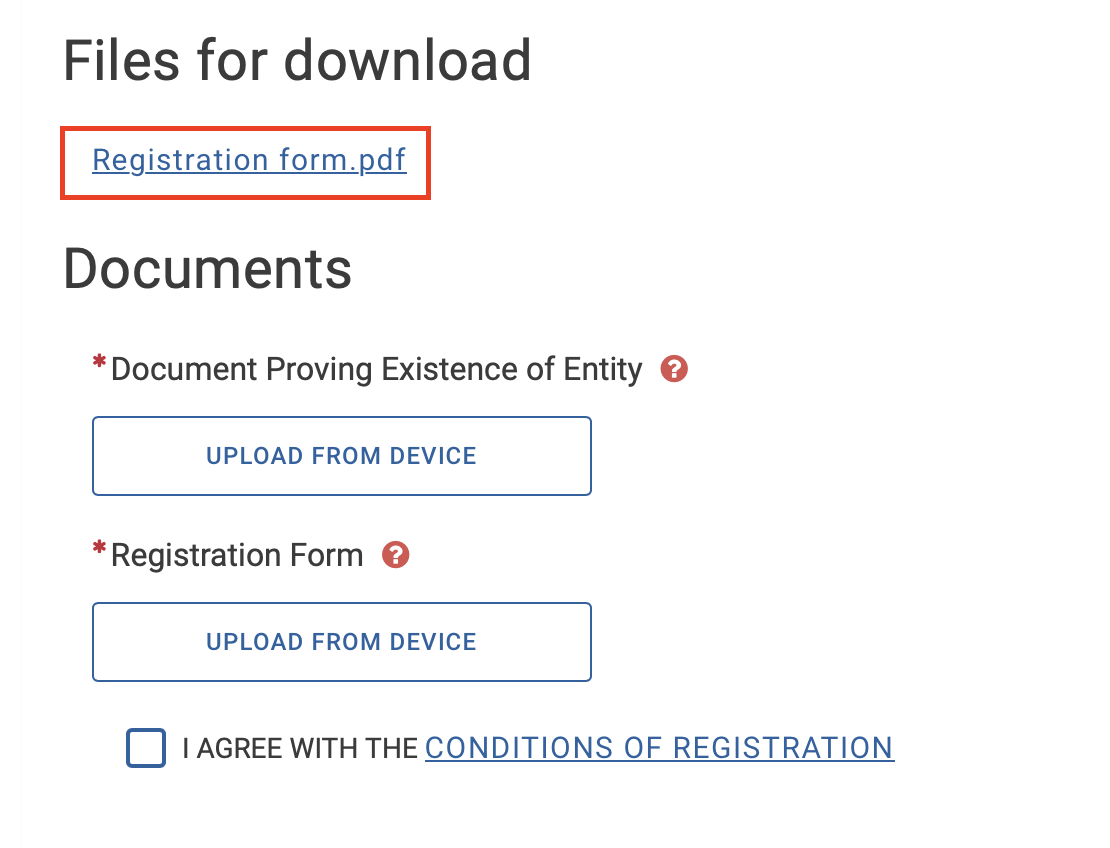This screenshot has height=848, width=1110.
Task: Click the Registration Form field label text
Action: (x=237, y=555)
